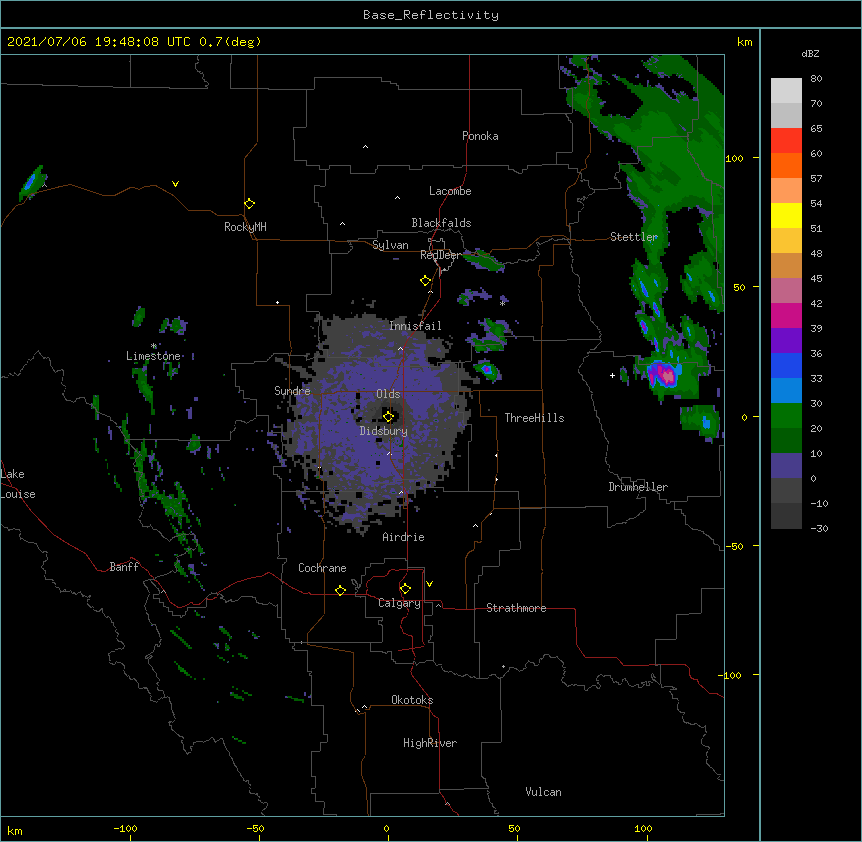Click the Limestone label

pos(153,356)
